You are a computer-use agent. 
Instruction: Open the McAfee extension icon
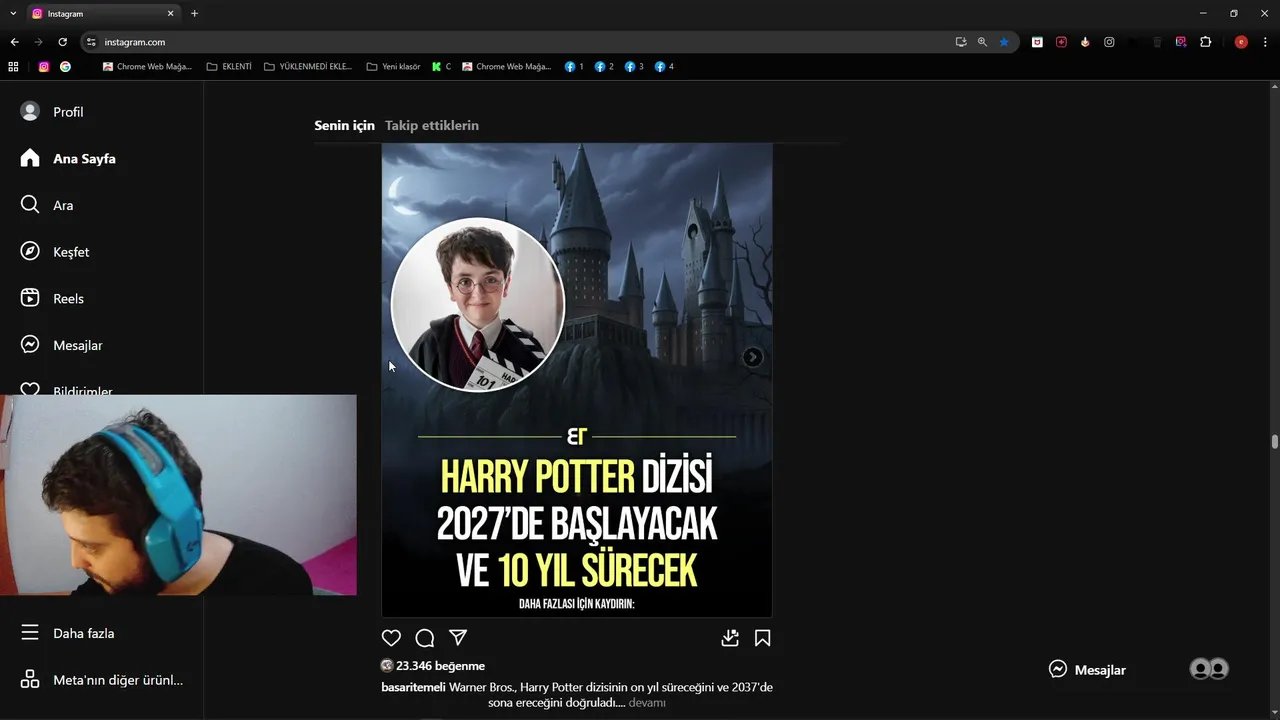1037,42
